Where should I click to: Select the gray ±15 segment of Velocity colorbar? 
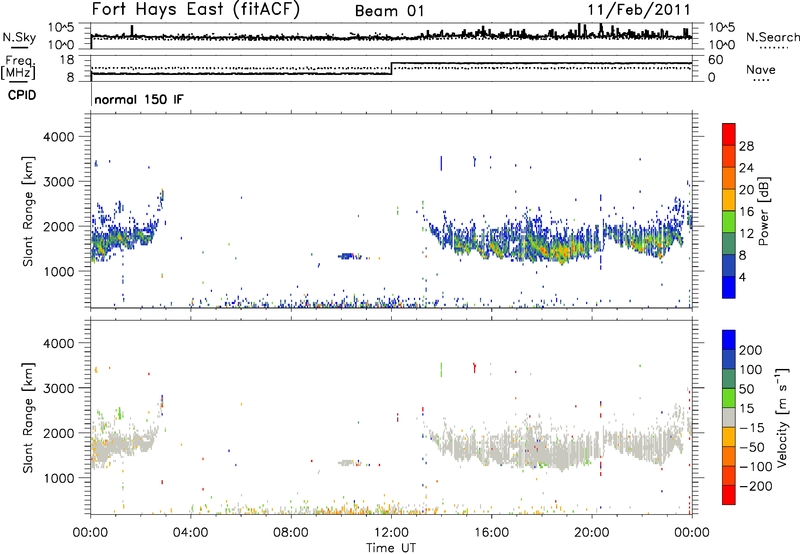(x=729, y=417)
